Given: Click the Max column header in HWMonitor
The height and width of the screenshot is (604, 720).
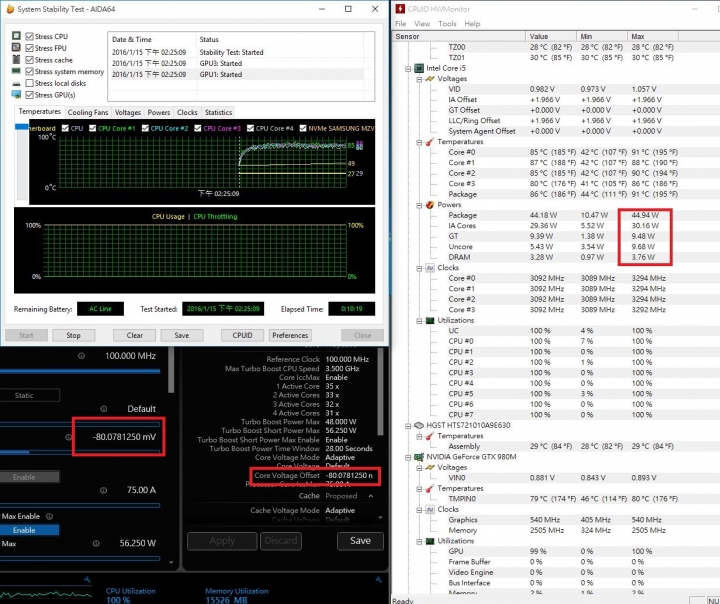Looking at the screenshot, I should click(652, 36).
